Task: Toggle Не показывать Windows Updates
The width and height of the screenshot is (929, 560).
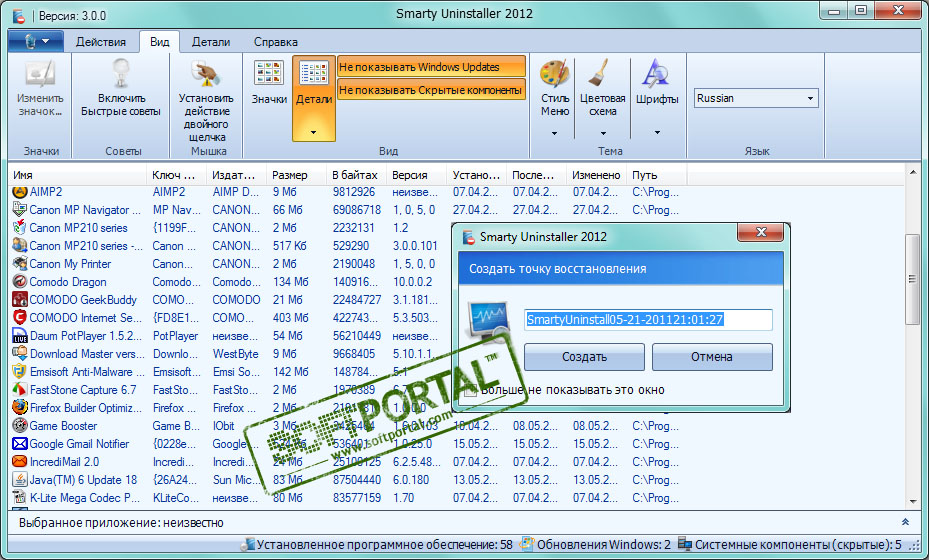Action: [x=431, y=67]
